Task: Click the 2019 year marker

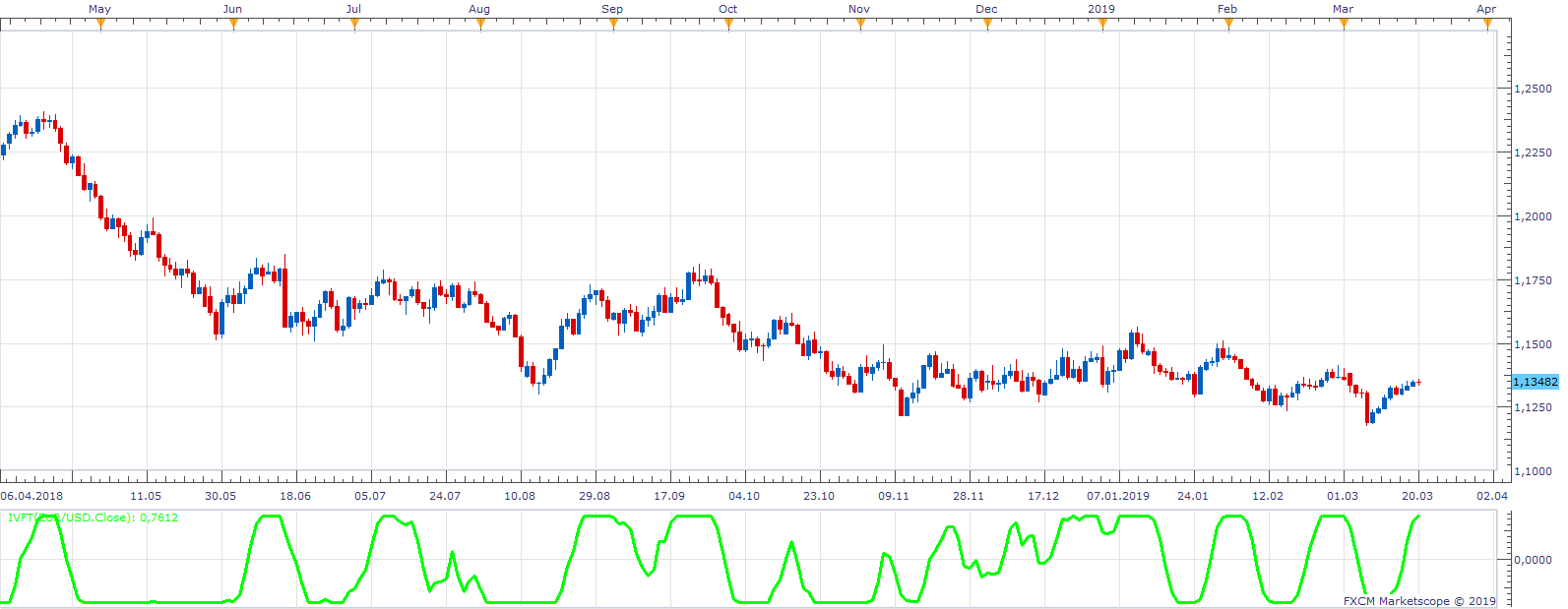Action: (1102, 25)
